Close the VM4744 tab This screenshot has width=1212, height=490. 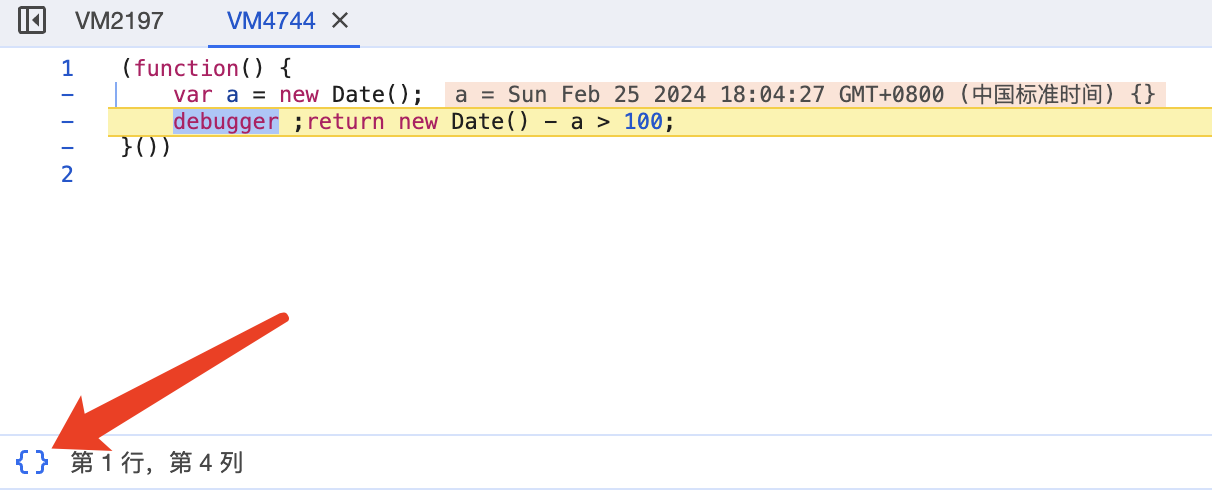click(x=340, y=20)
